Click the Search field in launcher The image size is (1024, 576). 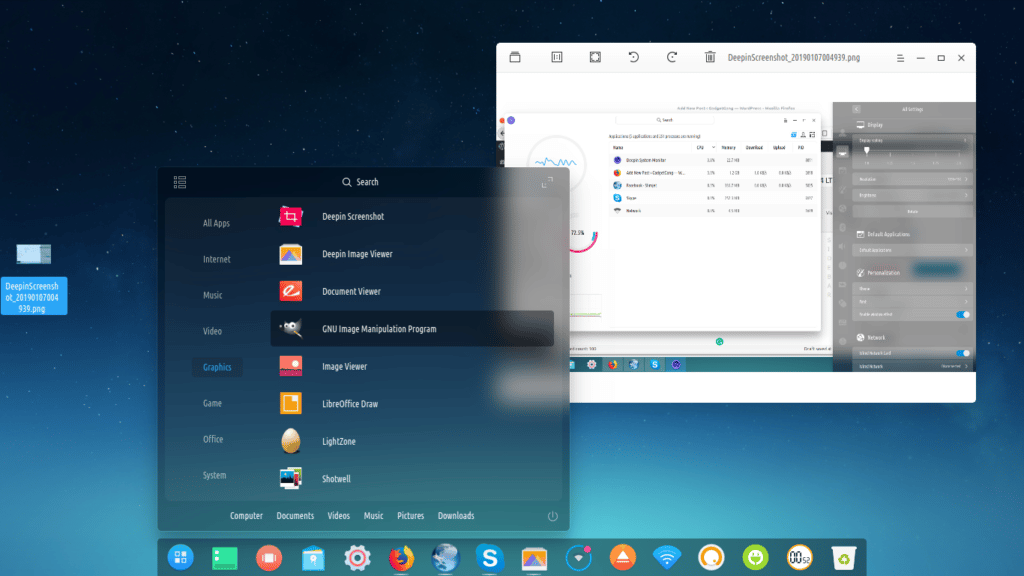(x=361, y=182)
